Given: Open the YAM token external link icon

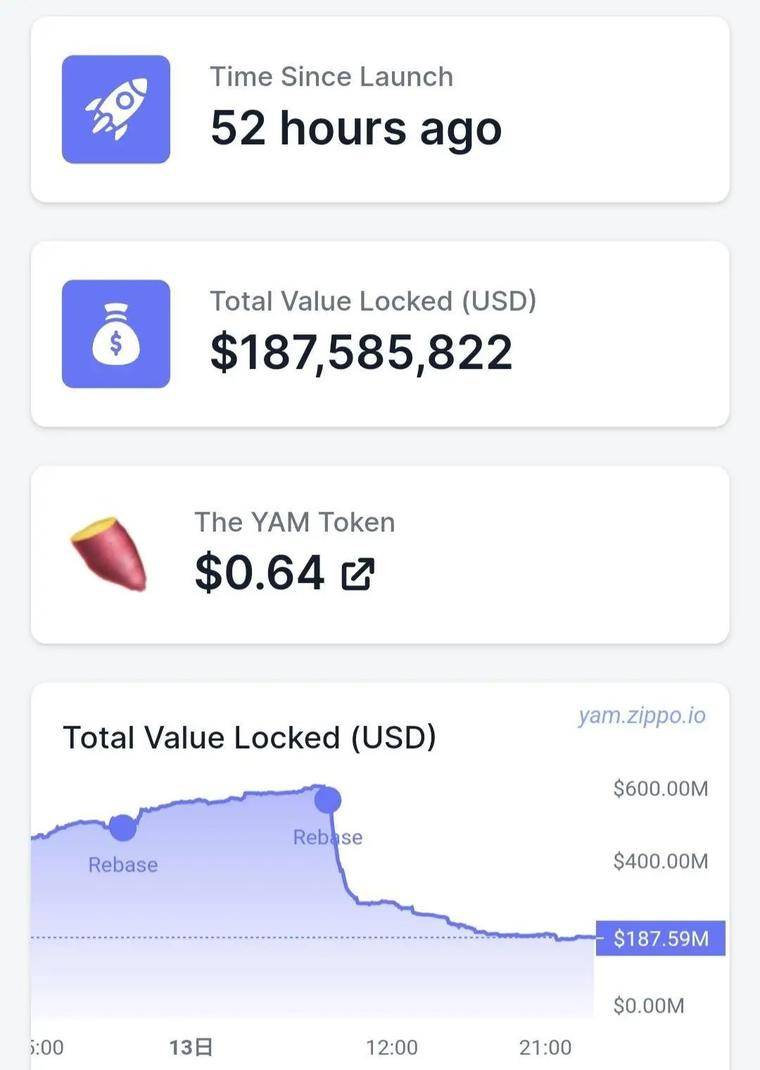Looking at the screenshot, I should tap(358, 573).
